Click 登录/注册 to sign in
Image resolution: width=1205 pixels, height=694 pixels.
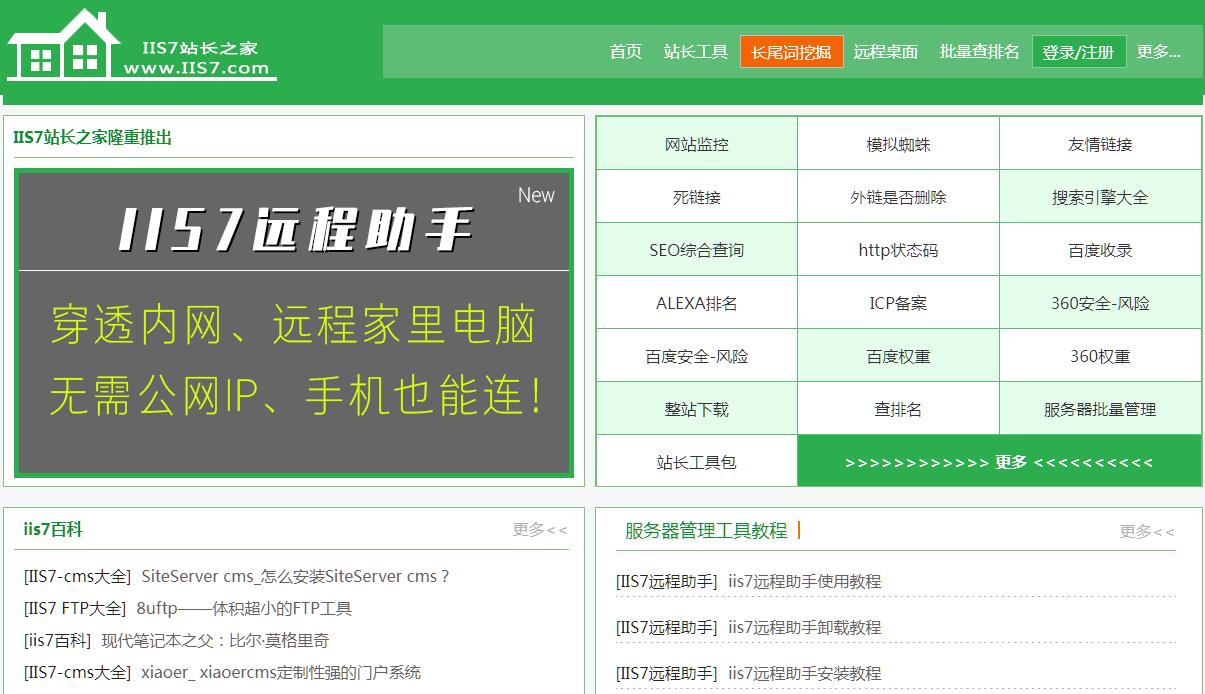click(1077, 51)
